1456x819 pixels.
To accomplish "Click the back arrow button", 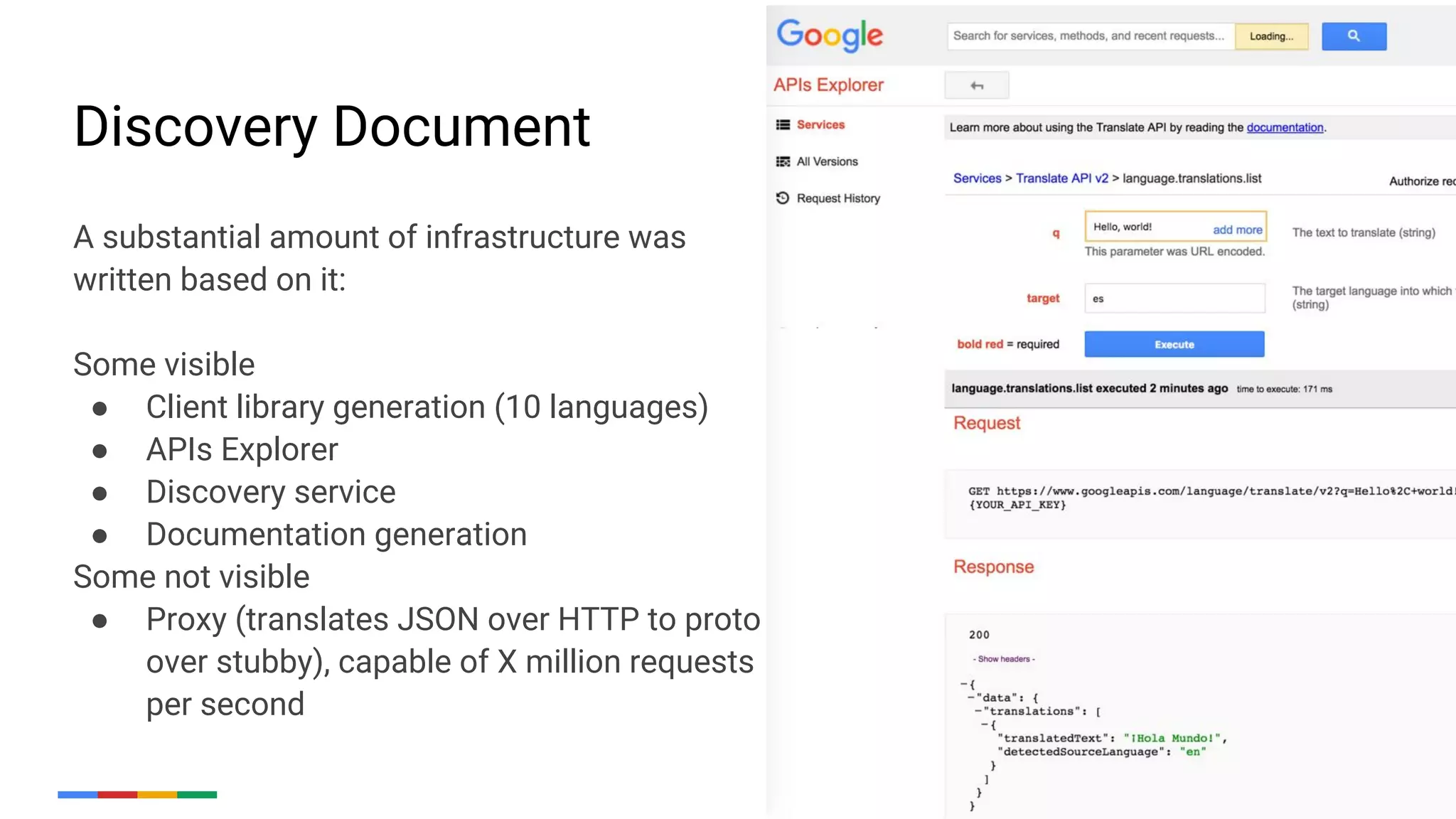I will (977, 85).
